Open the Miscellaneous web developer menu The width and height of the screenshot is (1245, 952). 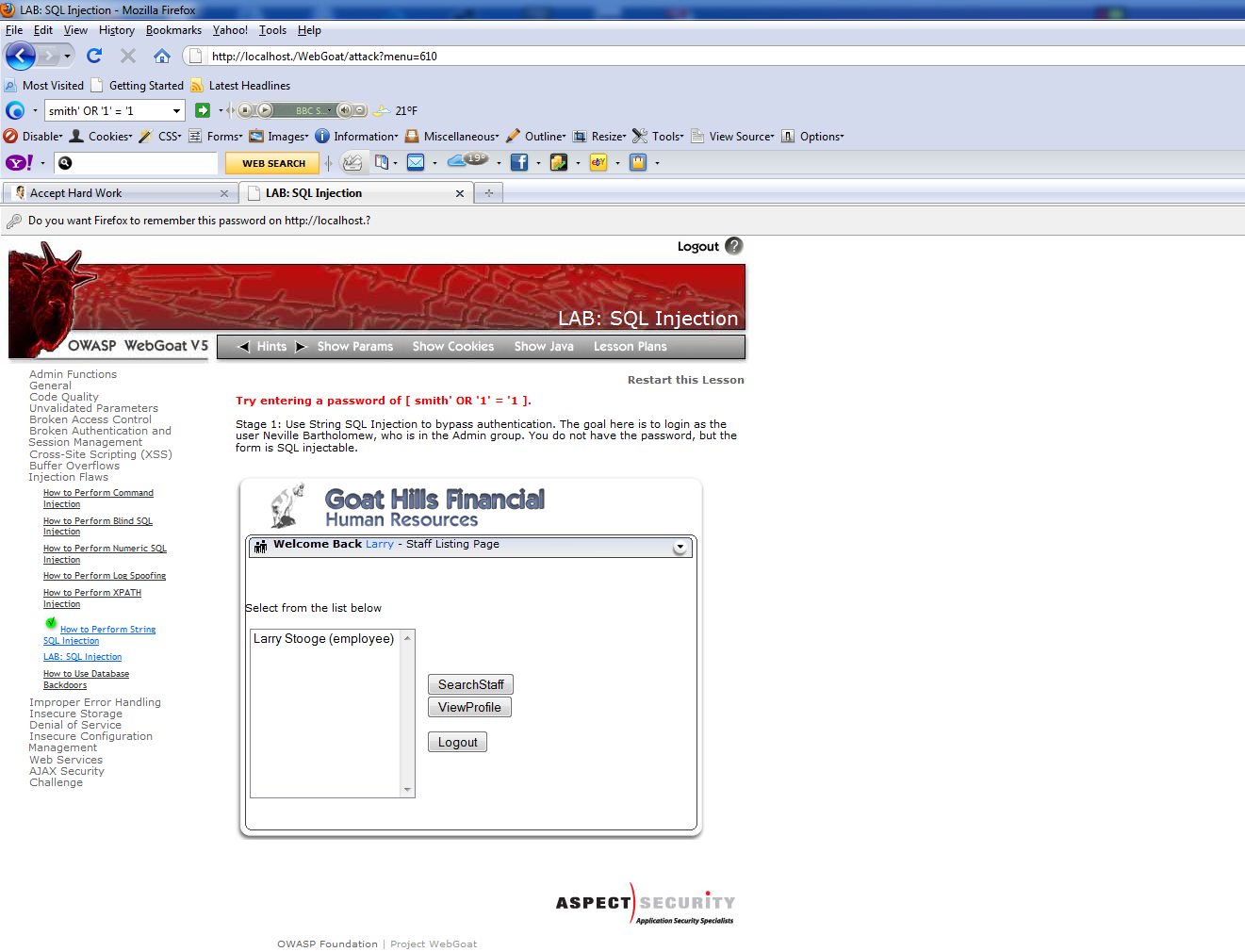(x=452, y=136)
